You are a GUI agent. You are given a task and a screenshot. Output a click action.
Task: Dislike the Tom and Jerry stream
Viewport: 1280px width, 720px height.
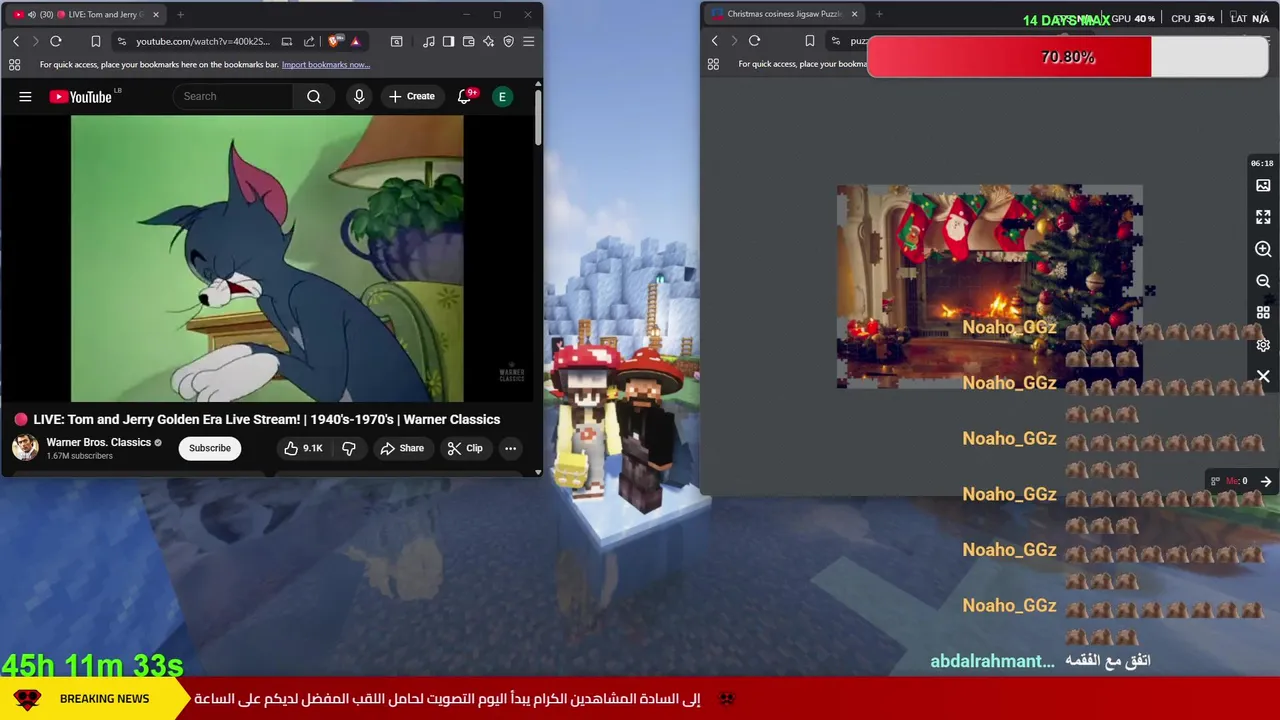[349, 448]
